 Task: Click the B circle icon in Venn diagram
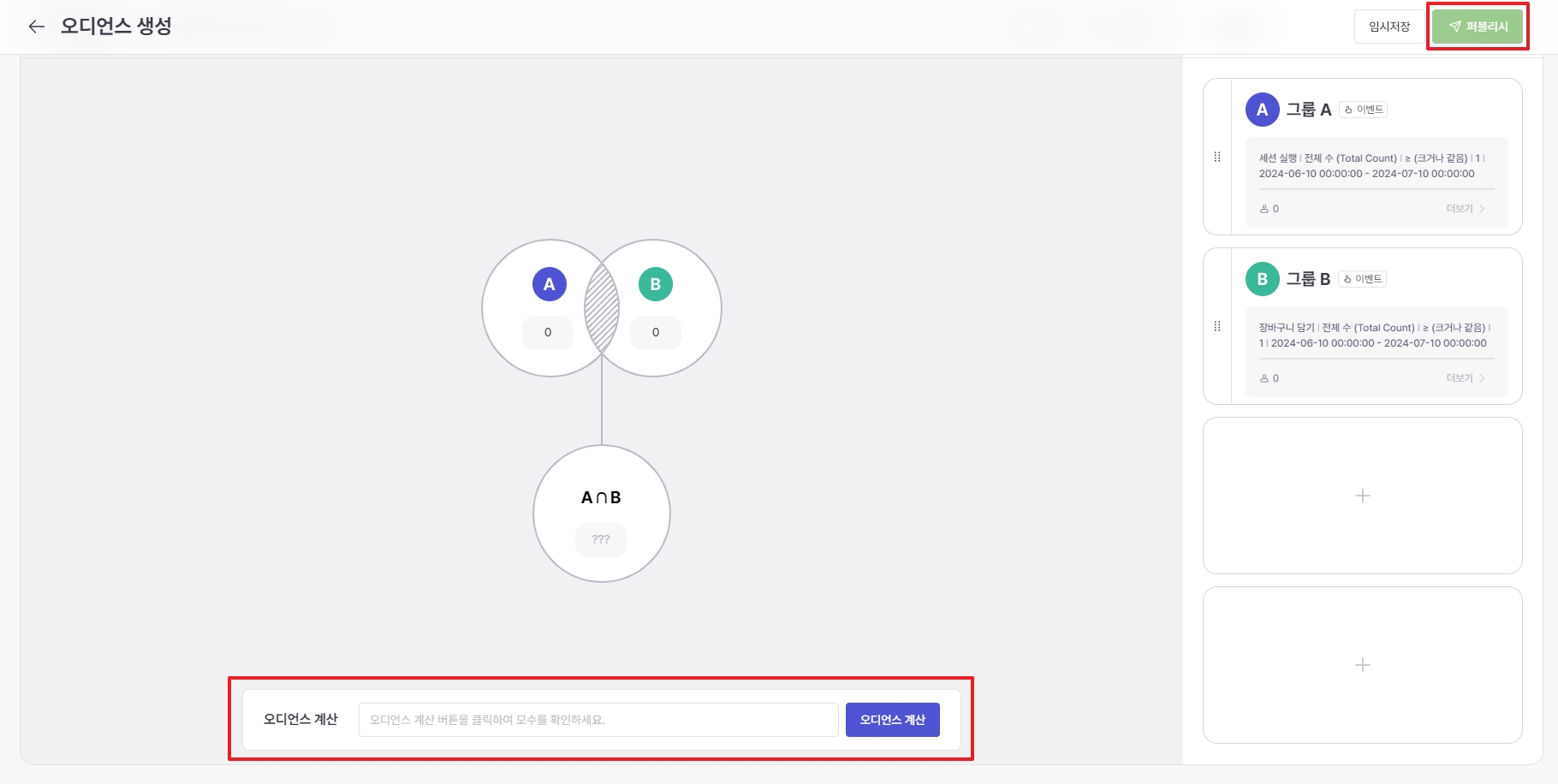click(656, 284)
